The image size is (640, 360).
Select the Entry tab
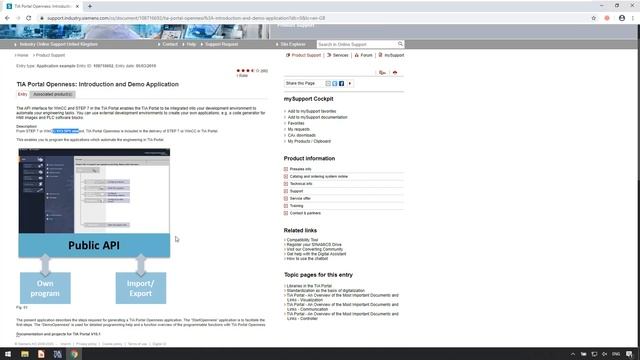coord(22,94)
